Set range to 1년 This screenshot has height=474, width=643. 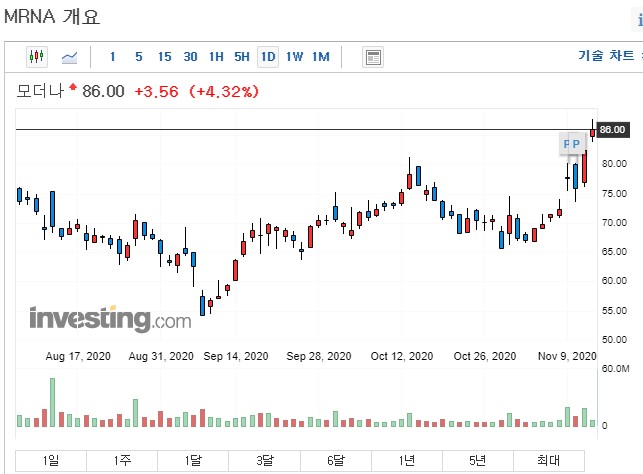click(407, 460)
